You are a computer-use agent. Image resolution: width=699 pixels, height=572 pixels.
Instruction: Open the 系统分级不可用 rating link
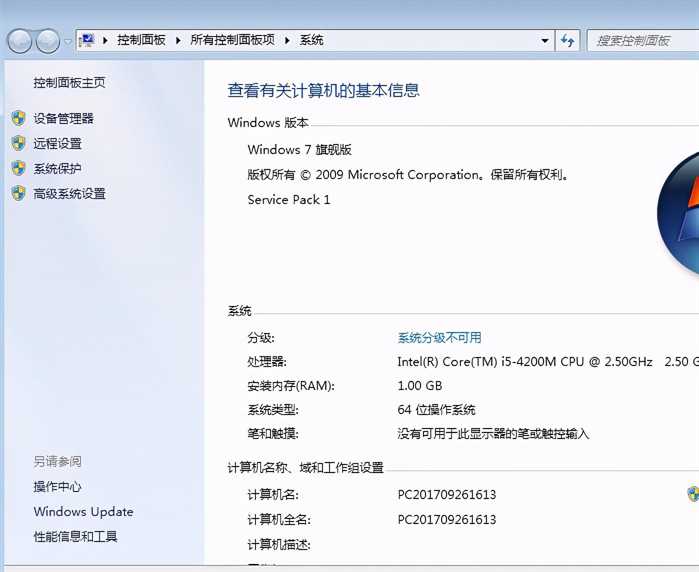pos(439,338)
